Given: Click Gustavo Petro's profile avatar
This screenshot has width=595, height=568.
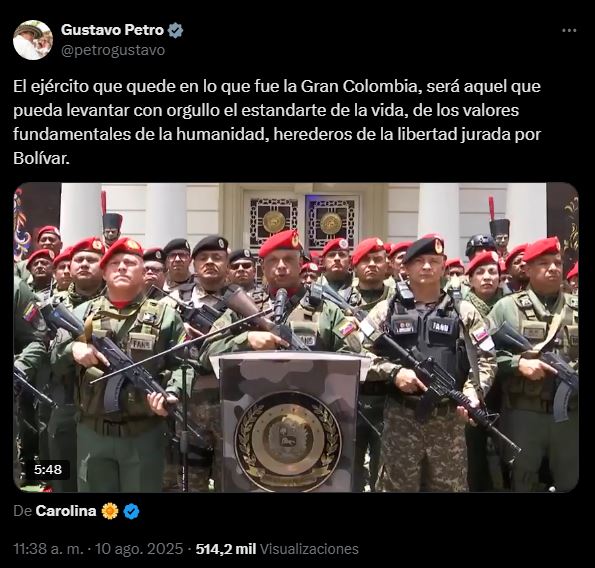Looking at the screenshot, I should [x=33, y=40].
